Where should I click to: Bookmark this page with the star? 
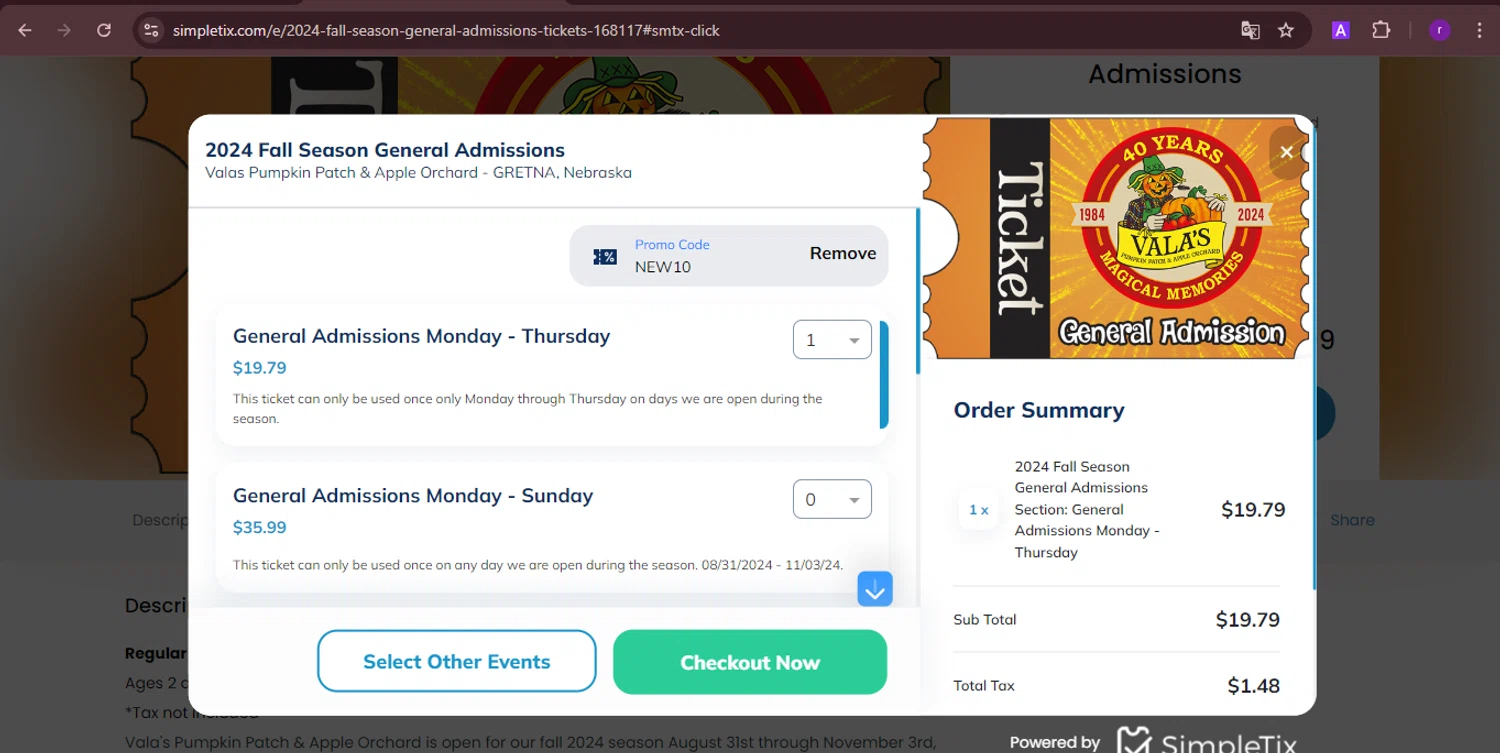(x=1286, y=30)
